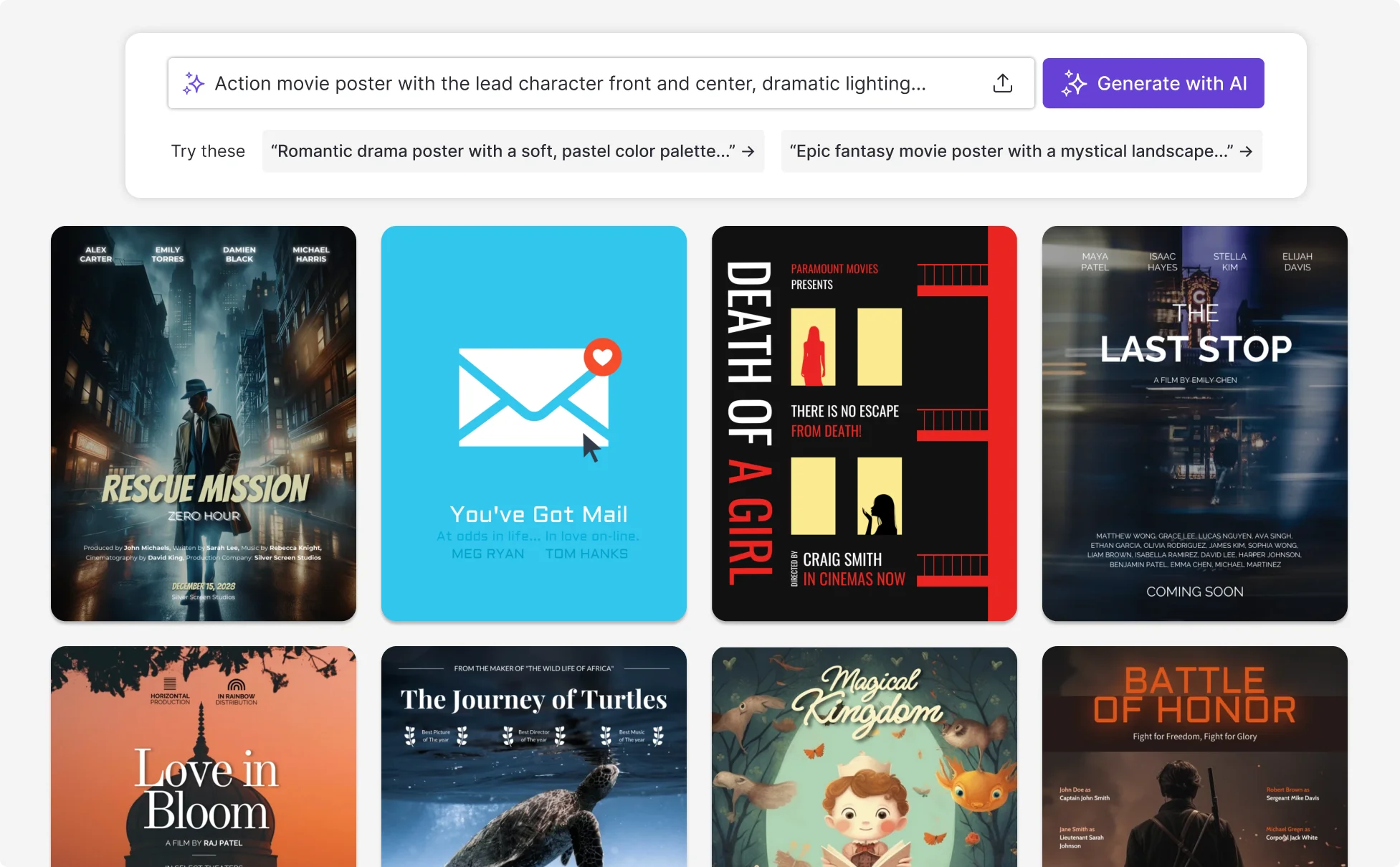This screenshot has height=867, width=1400.
Task: Try the Epic fantasy movie poster suggestion
Action: tap(1022, 151)
